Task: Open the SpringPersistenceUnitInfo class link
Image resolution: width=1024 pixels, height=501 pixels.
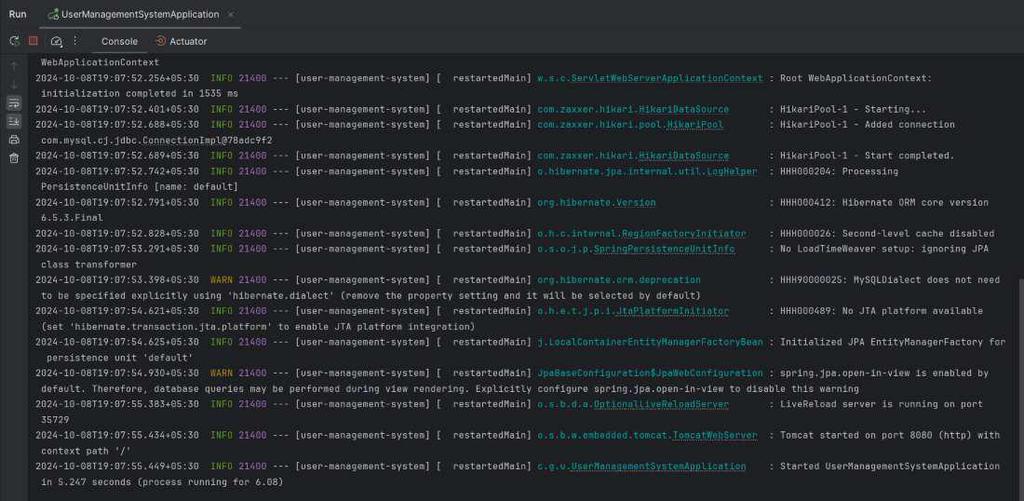Action: coord(664,249)
